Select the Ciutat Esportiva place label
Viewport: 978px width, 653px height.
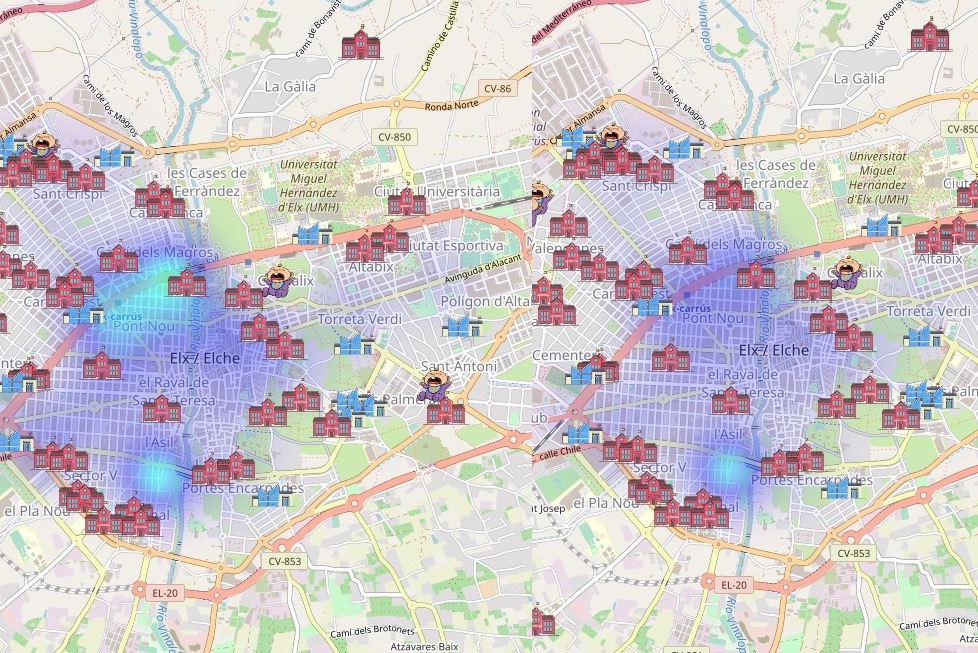pyautogui.click(x=452, y=245)
